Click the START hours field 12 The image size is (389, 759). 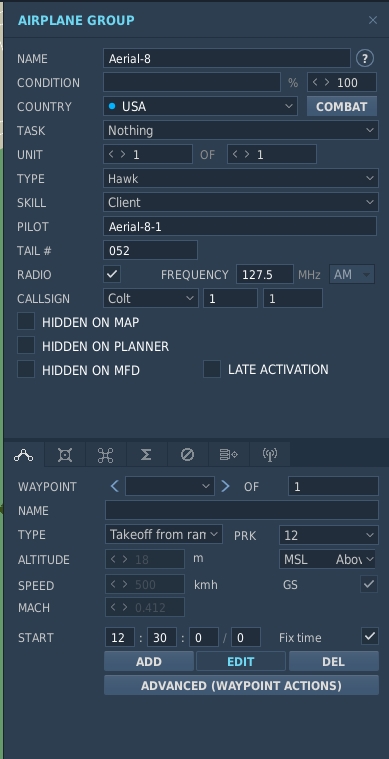point(120,637)
